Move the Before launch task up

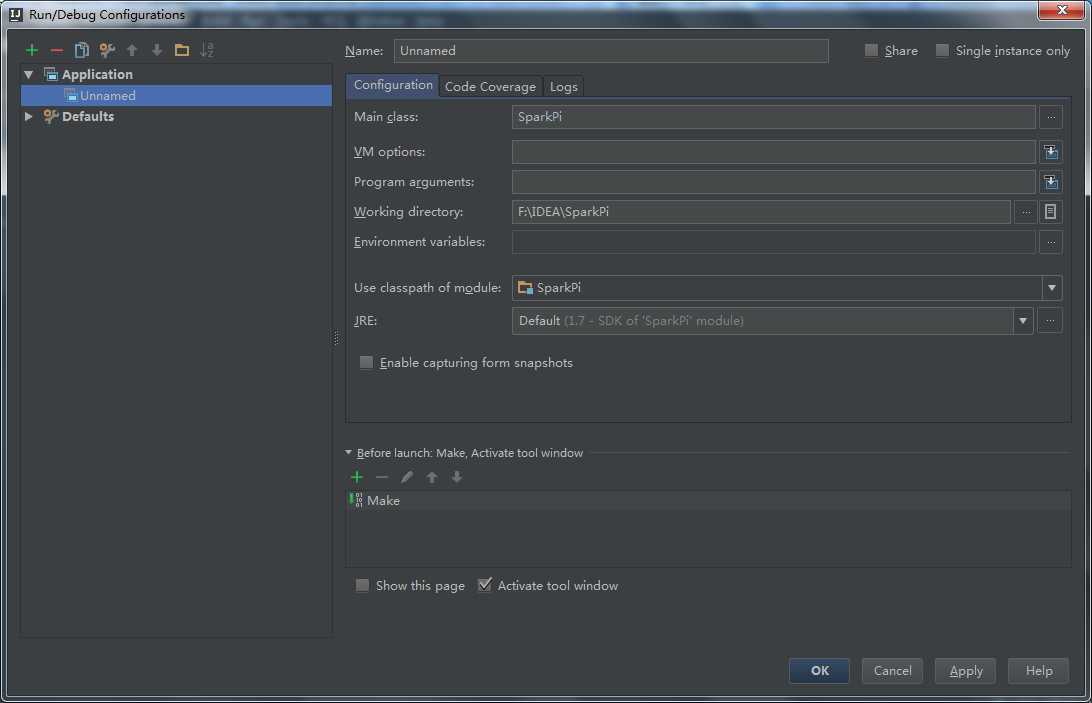[432, 477]
